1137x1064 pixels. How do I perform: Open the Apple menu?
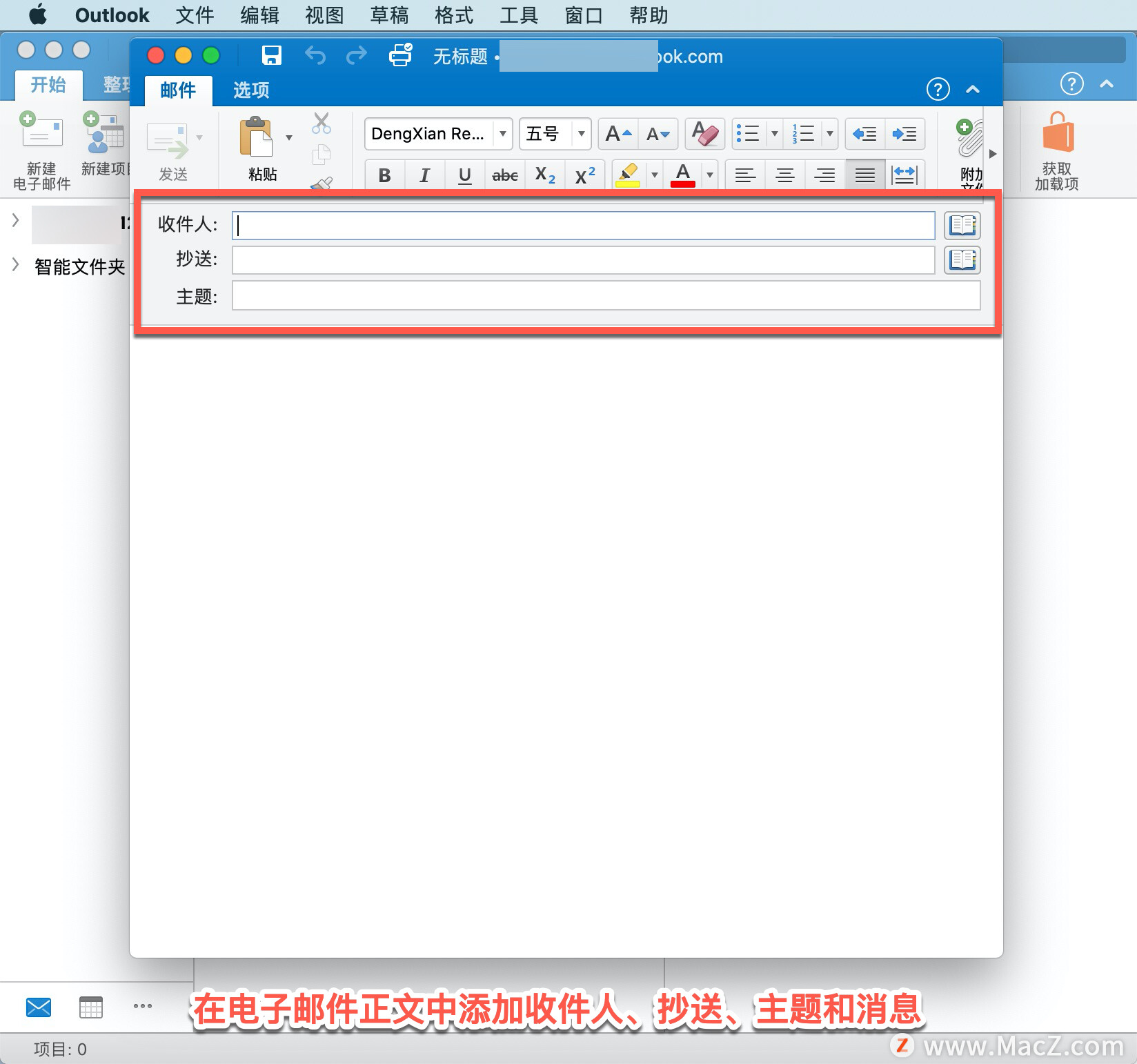(x=38, y=14)
